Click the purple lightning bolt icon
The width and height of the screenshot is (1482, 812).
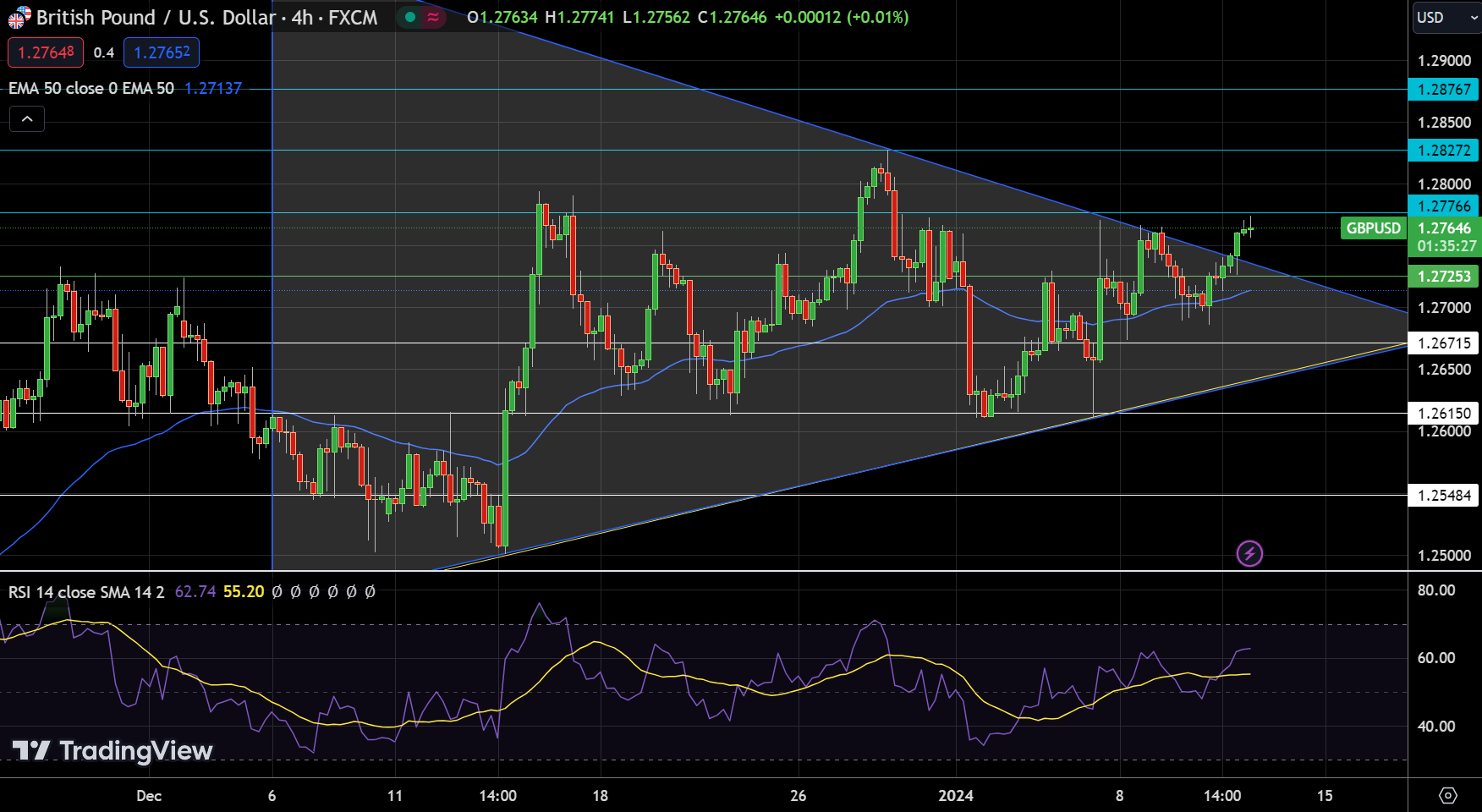pos(1249,553)
